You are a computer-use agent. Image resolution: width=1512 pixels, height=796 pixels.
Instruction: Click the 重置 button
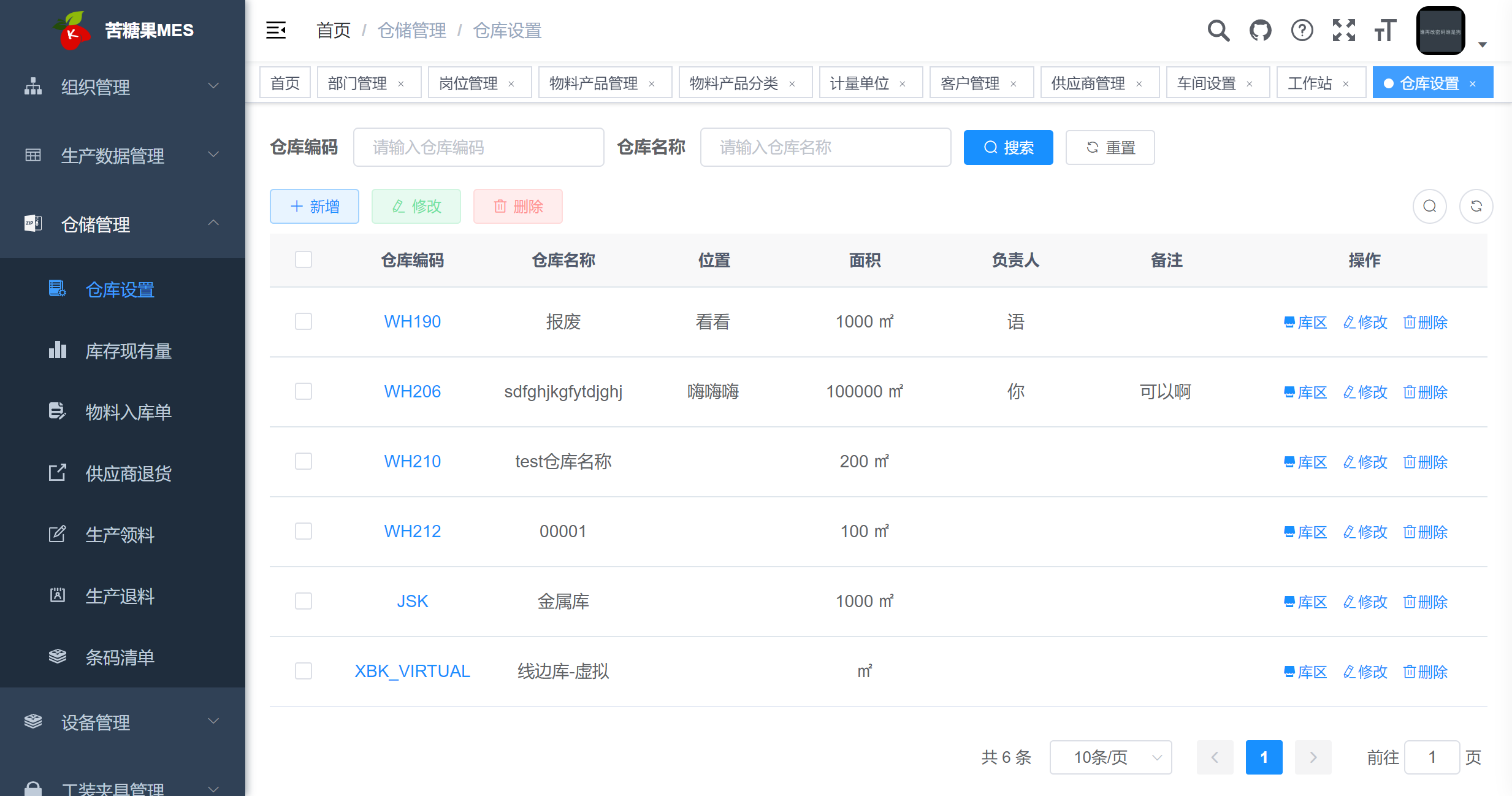click(x=1110, y=147)
